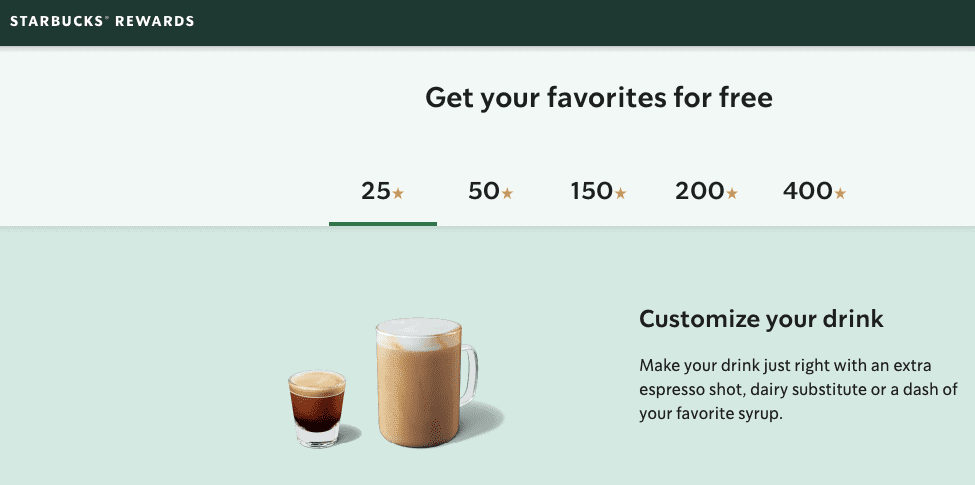Click the large latte mug image
Viewport: 975px width, 485px height.
pos(418,390)
